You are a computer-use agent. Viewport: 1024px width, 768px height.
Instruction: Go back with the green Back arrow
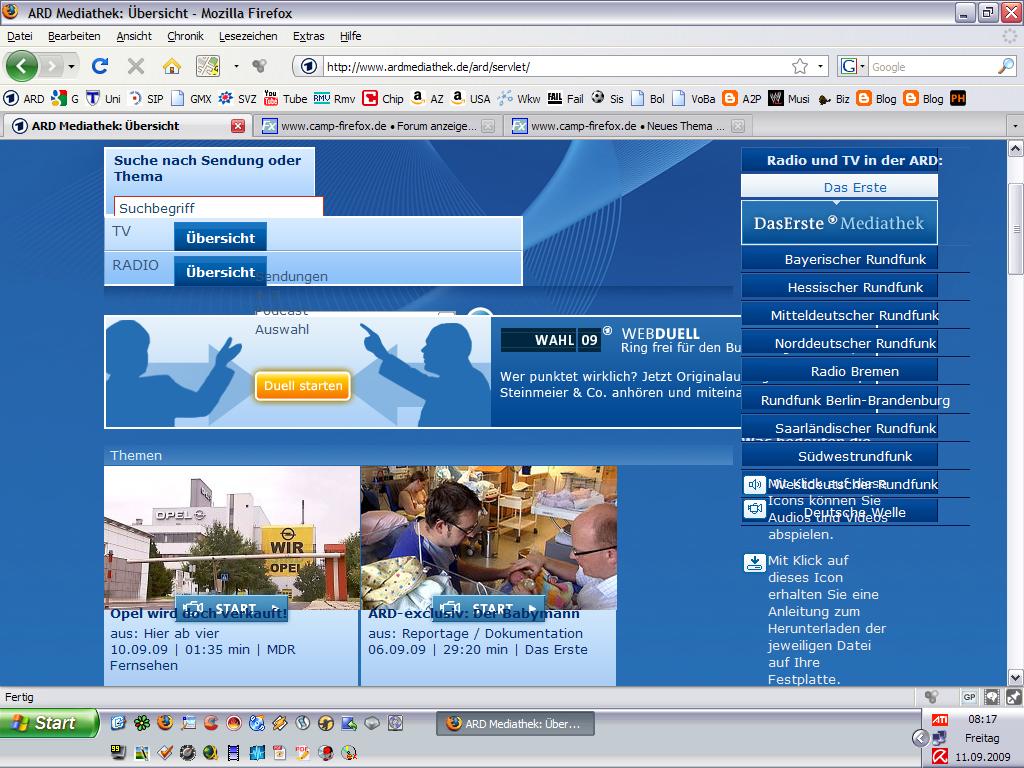(x=21, y=66)
